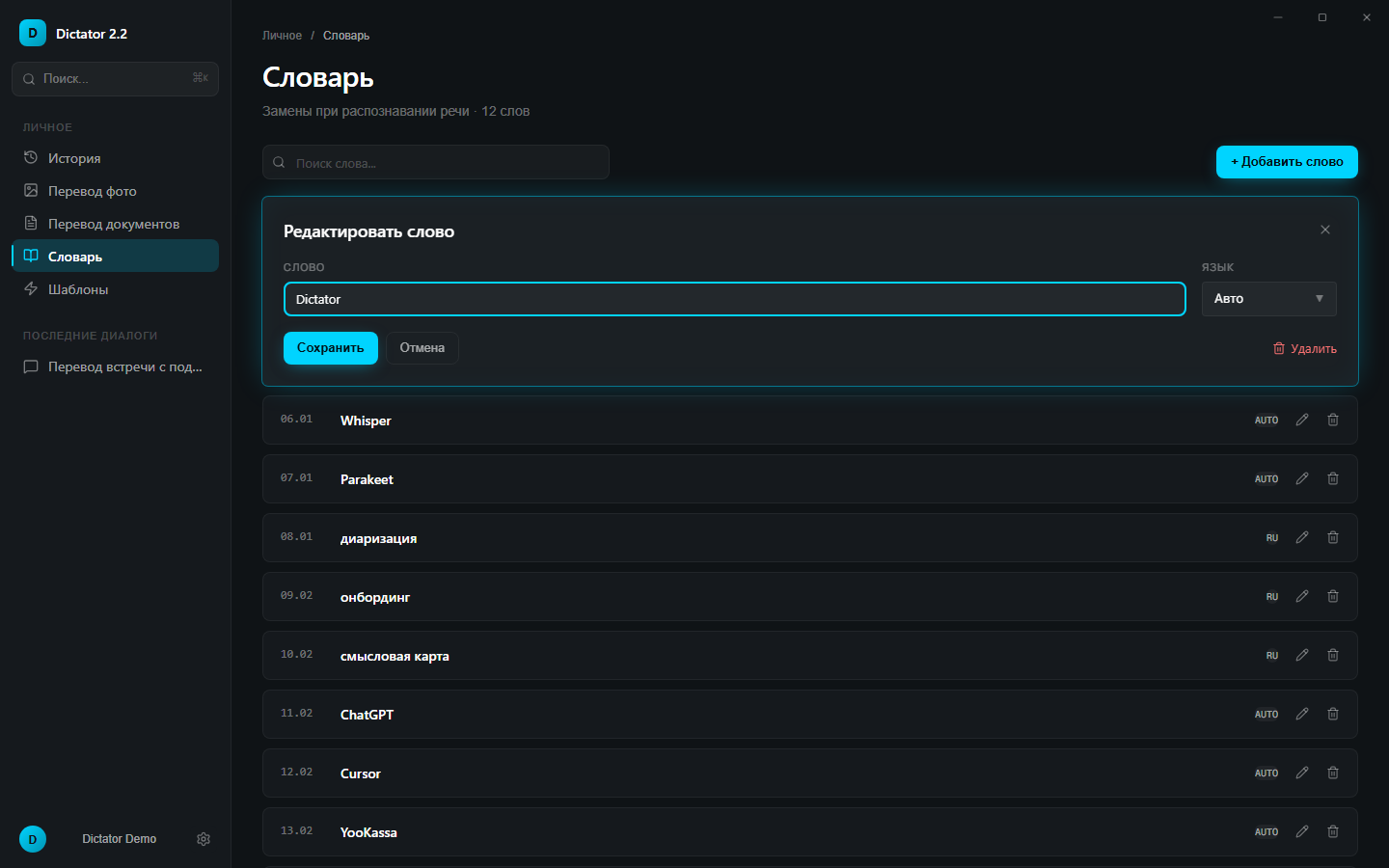Viewport: 1389px width, 868px height.
Task: Click the Dictator Demo user avatar
Action: (x=33, y=839)
